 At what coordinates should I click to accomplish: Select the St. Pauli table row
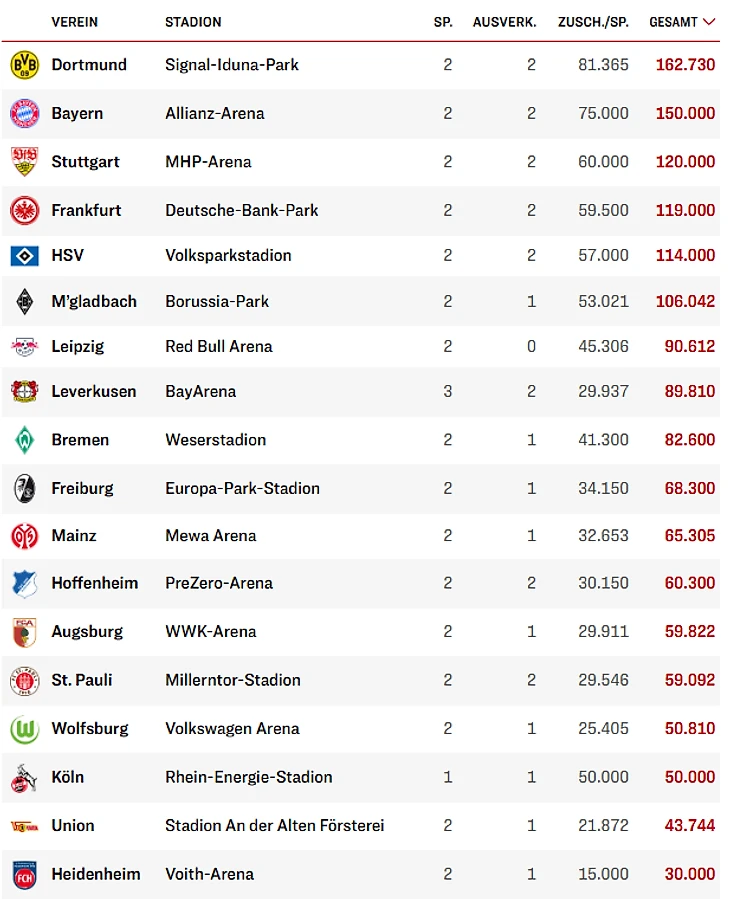click(361, 680)
